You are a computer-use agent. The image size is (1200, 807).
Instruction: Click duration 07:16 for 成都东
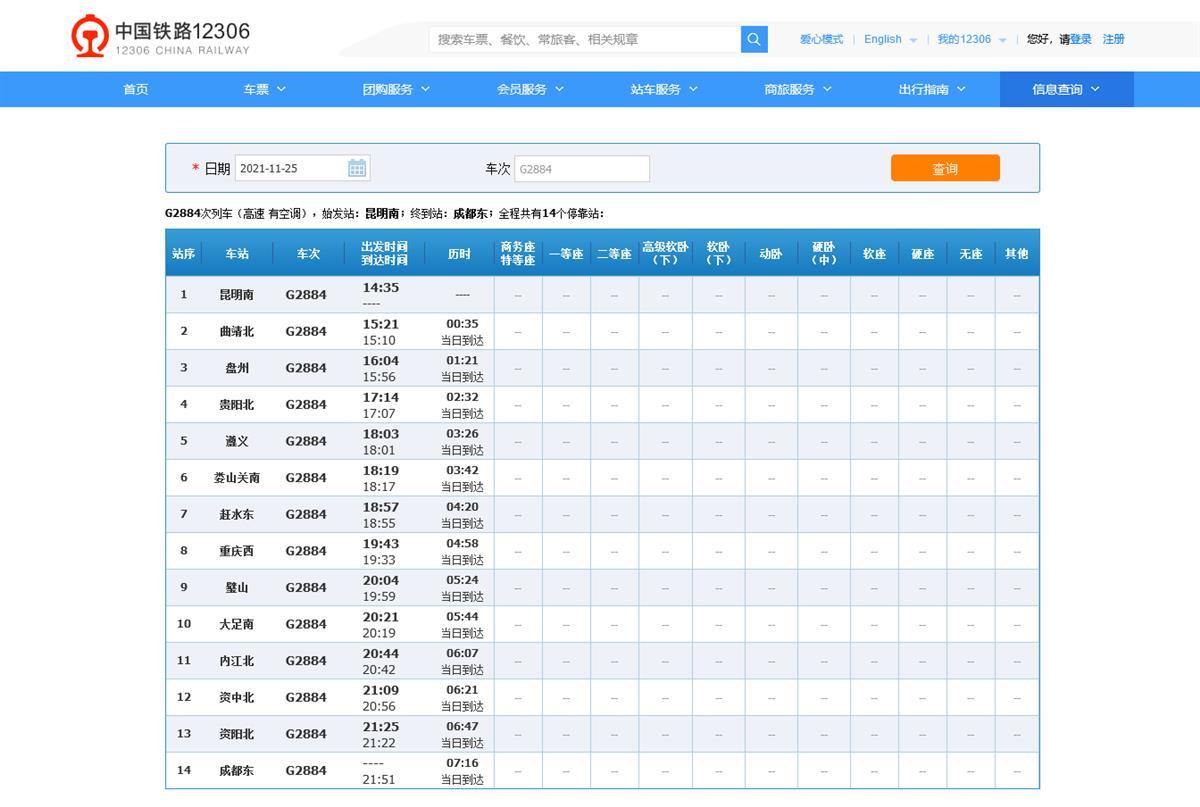[x=462, y=763]
